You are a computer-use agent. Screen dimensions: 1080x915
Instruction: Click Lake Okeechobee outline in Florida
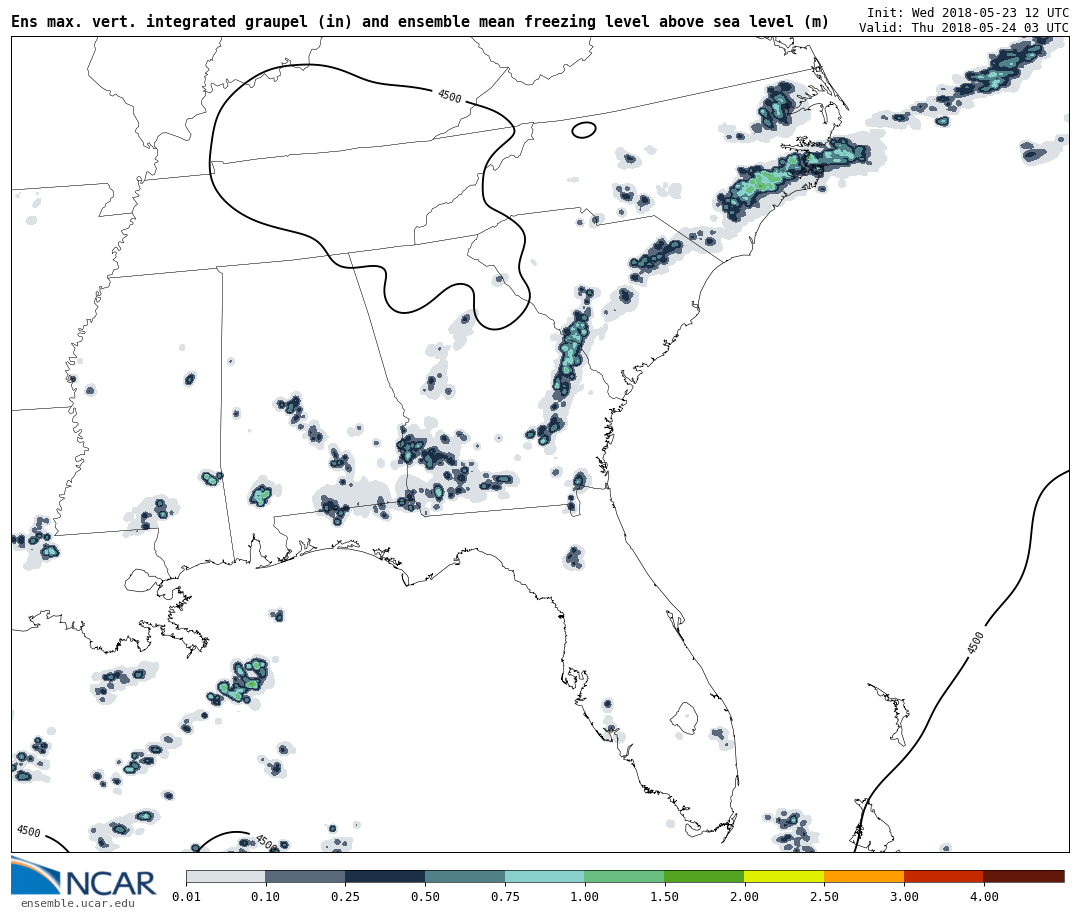[x=684, y=717]
